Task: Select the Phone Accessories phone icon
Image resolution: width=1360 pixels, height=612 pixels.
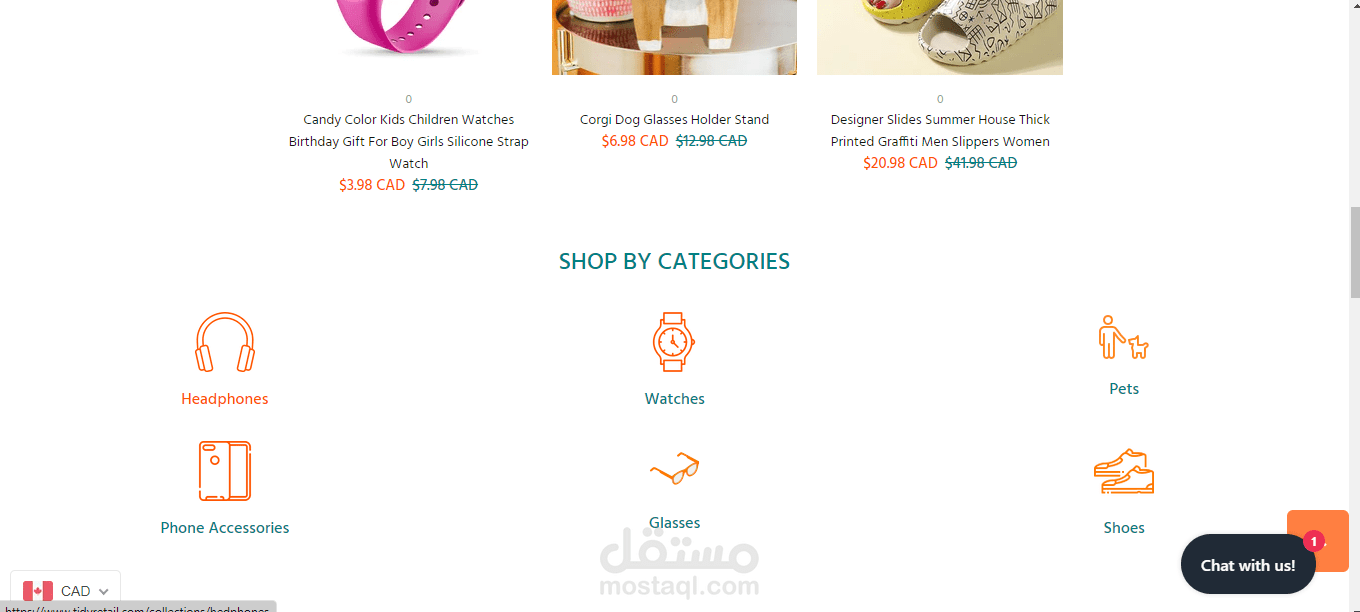Action: tap(225, 471)
